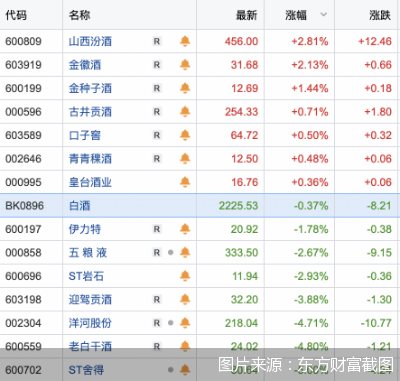Click change percentage -4.71%
The width and height of the screenshot is (400, 381).
tap(311, 323)
